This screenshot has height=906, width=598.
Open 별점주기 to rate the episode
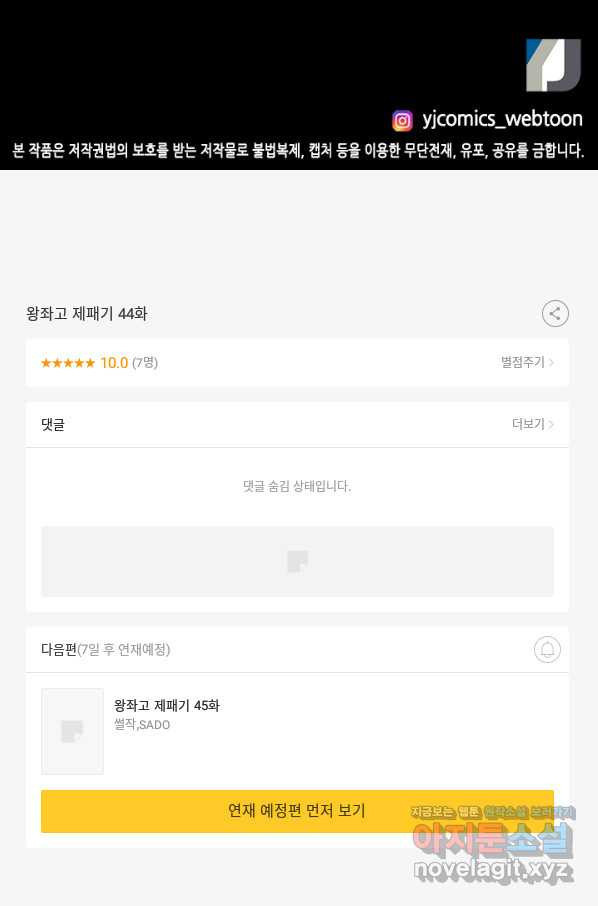(x=522, y=362)
